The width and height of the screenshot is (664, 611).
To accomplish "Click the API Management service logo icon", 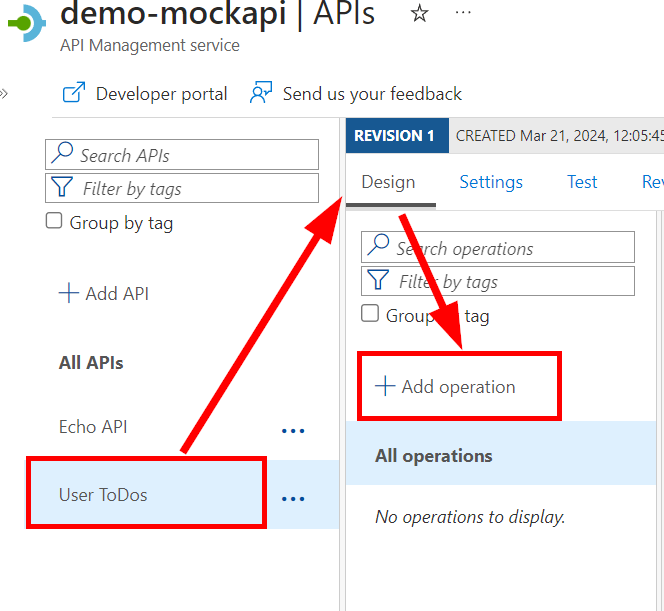I will coord(27,24).
